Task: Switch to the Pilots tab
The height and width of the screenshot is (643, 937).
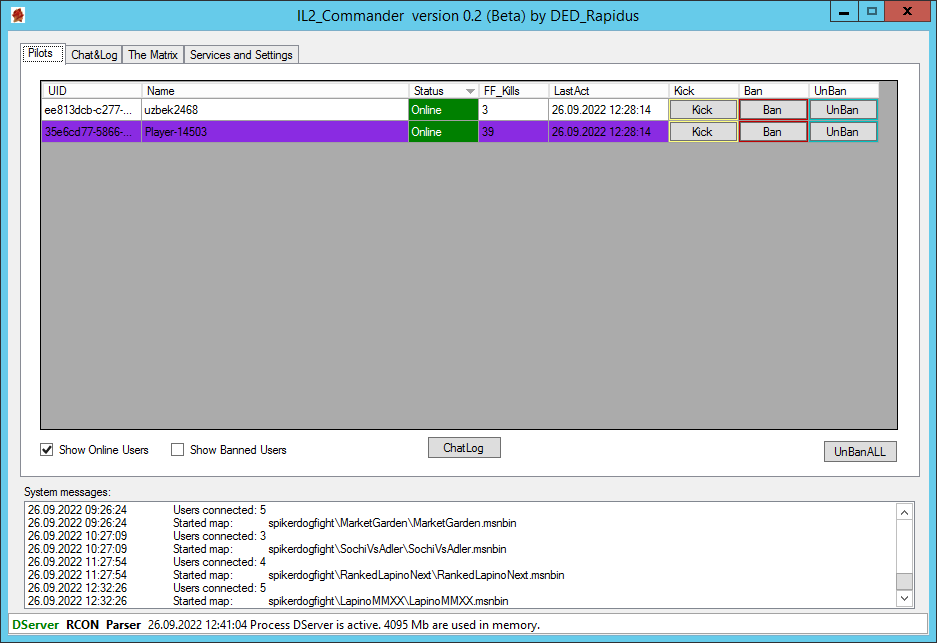Action: 41,53
